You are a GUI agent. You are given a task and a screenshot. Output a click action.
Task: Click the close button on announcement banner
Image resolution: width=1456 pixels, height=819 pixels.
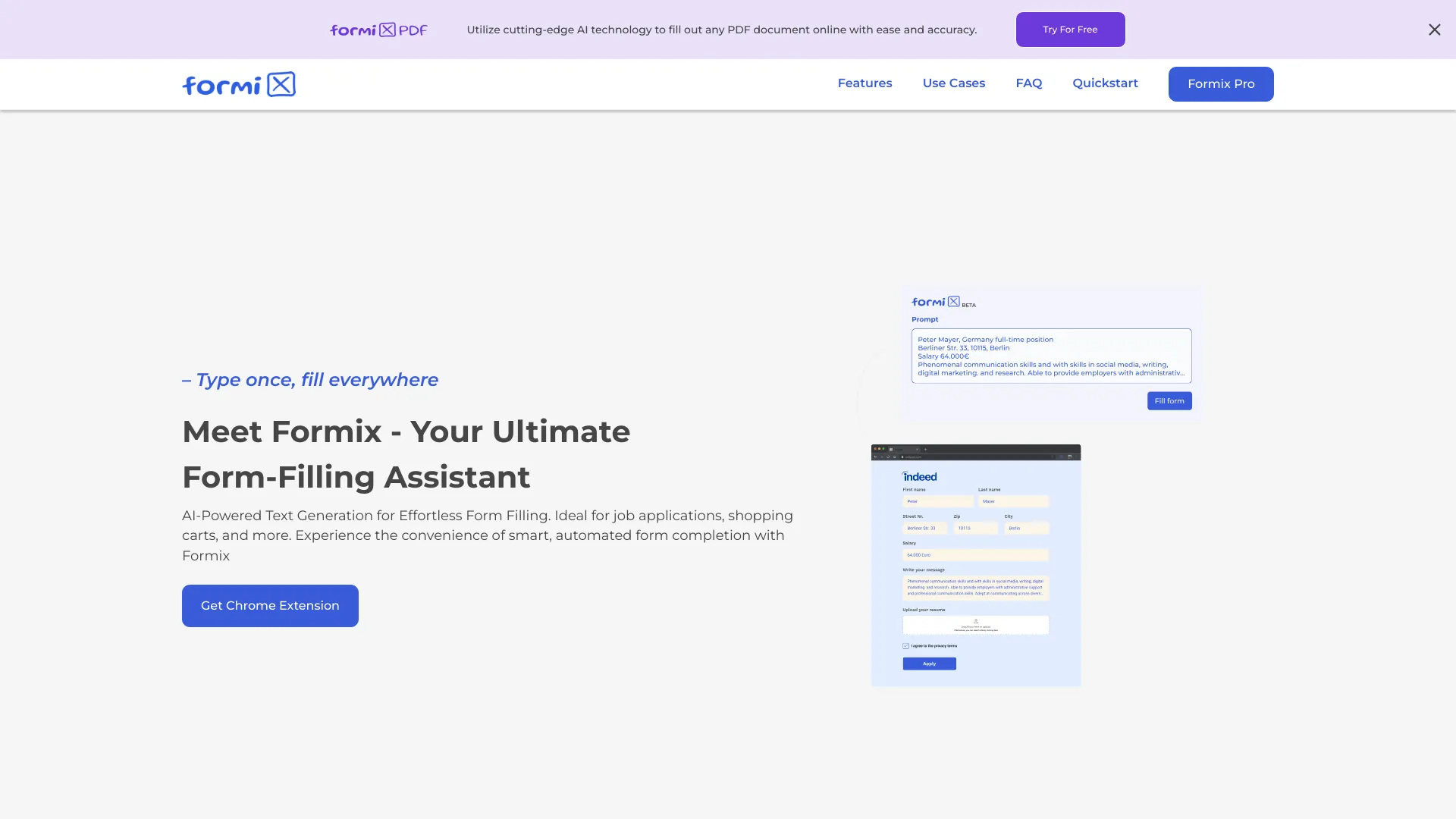click(x=1435, y=29)
